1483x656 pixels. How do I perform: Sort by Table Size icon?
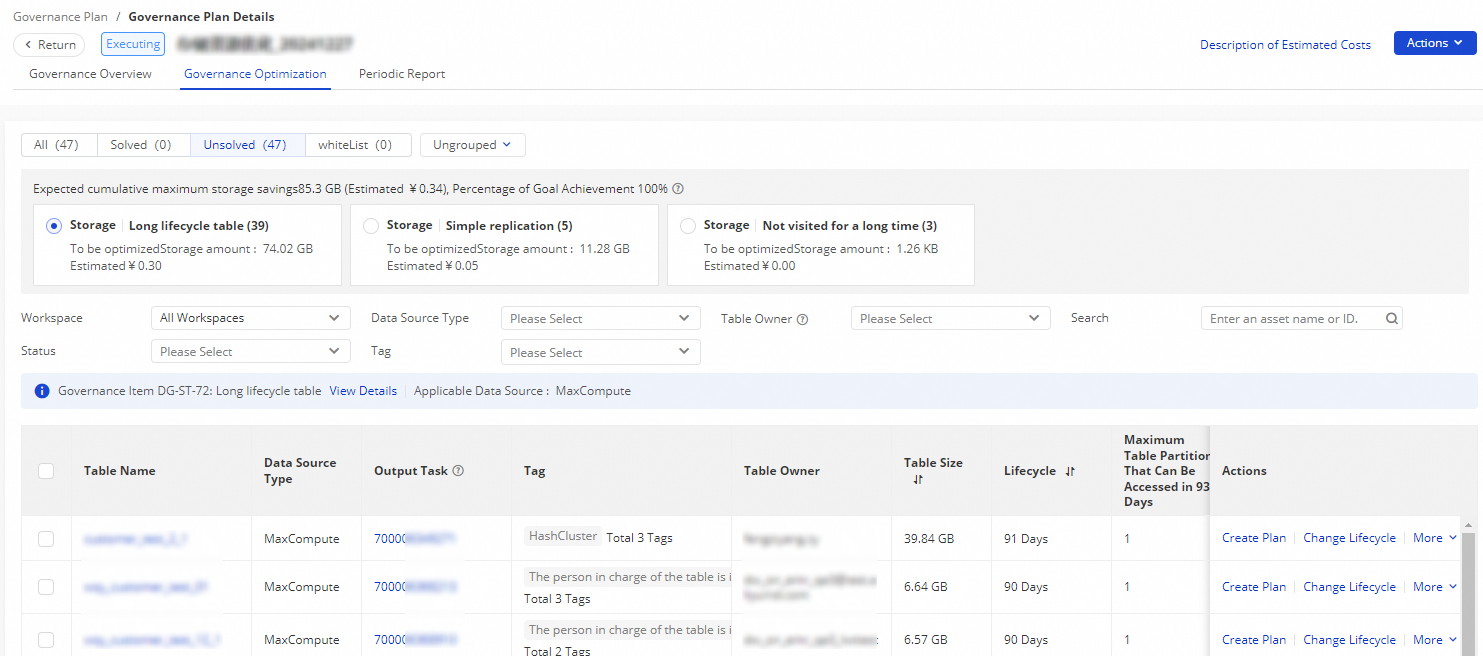[918, 480]
